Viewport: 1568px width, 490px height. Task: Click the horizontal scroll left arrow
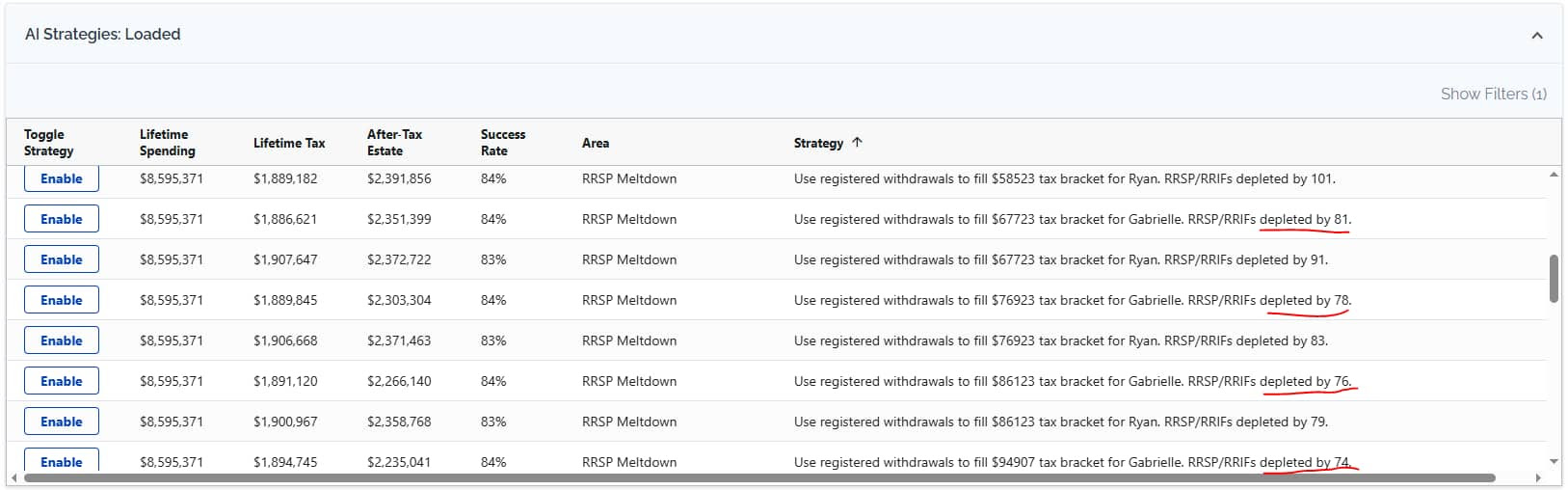click(x=13, y=477)
